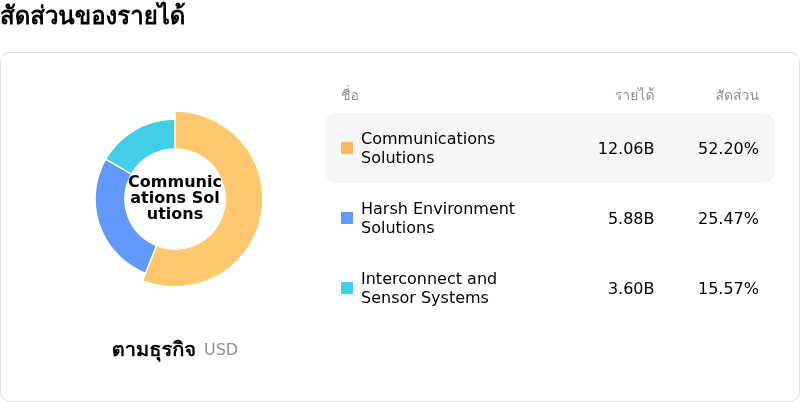Viewport: 800px width, 402px height.
Task: Click the ชื่อ column header
Action: click(350, 95)
